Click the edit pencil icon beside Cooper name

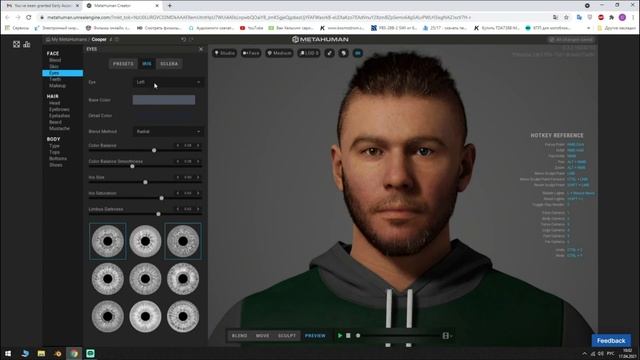111,40
